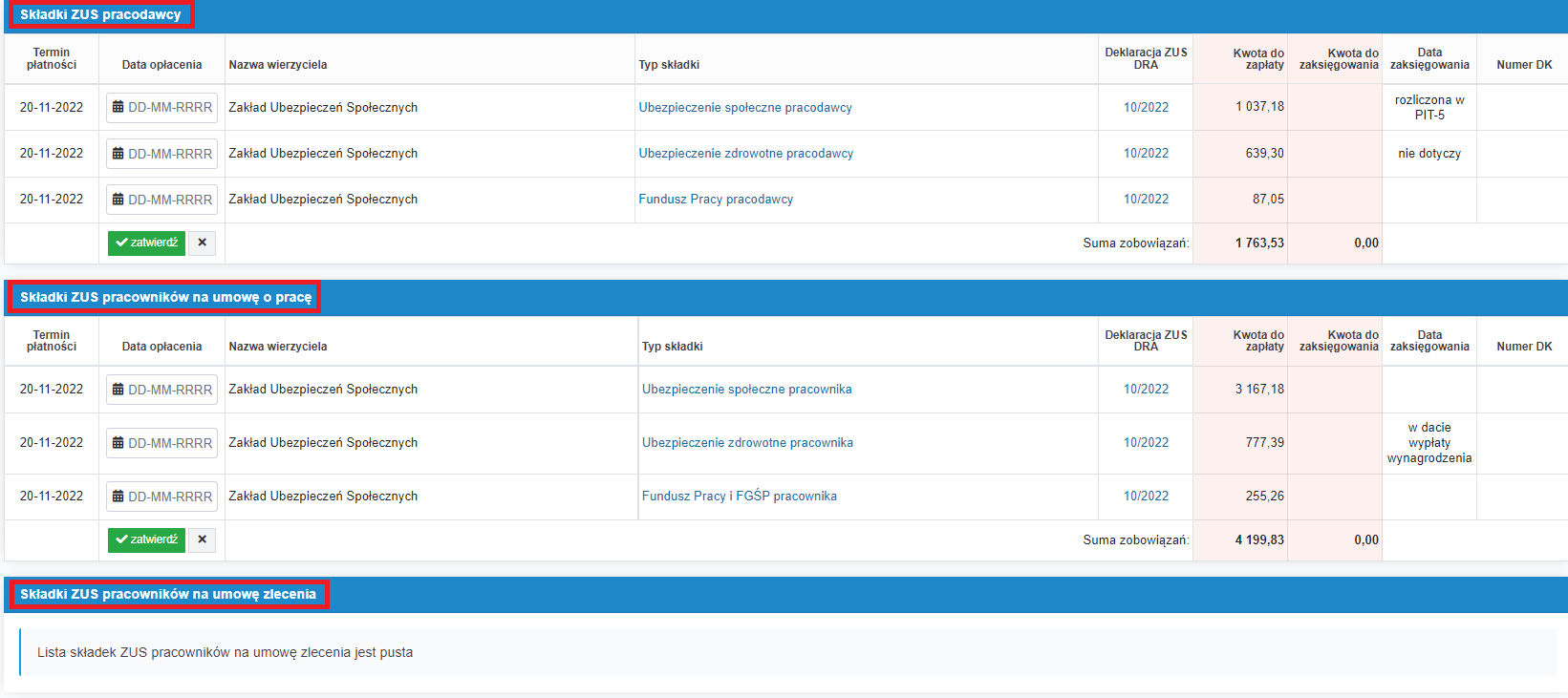Click Termin płatności header in employer table
This screenshot has width=1568, height=698.
[x=52, y=59]
